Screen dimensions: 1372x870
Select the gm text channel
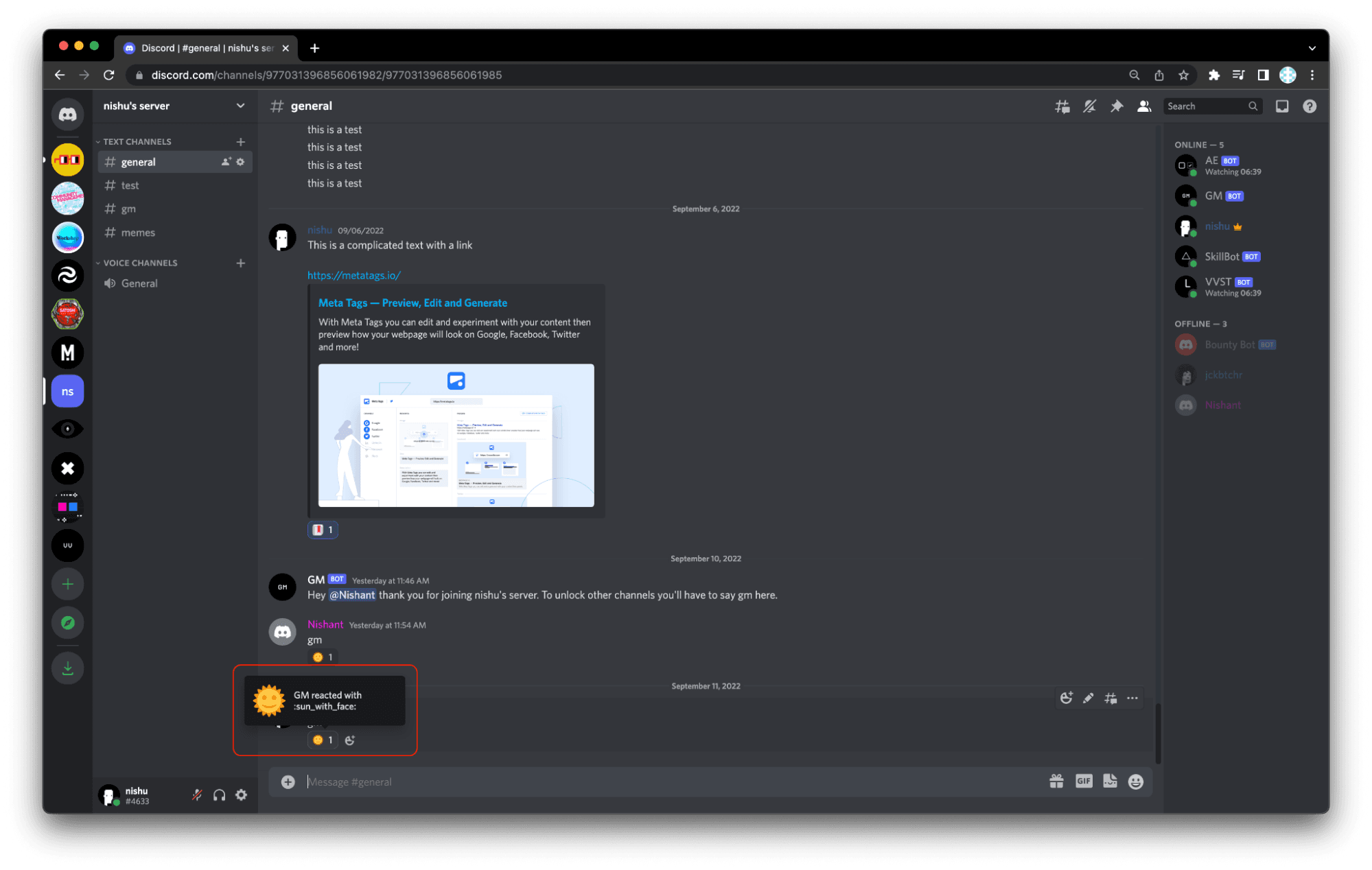[x=176, y=209]
